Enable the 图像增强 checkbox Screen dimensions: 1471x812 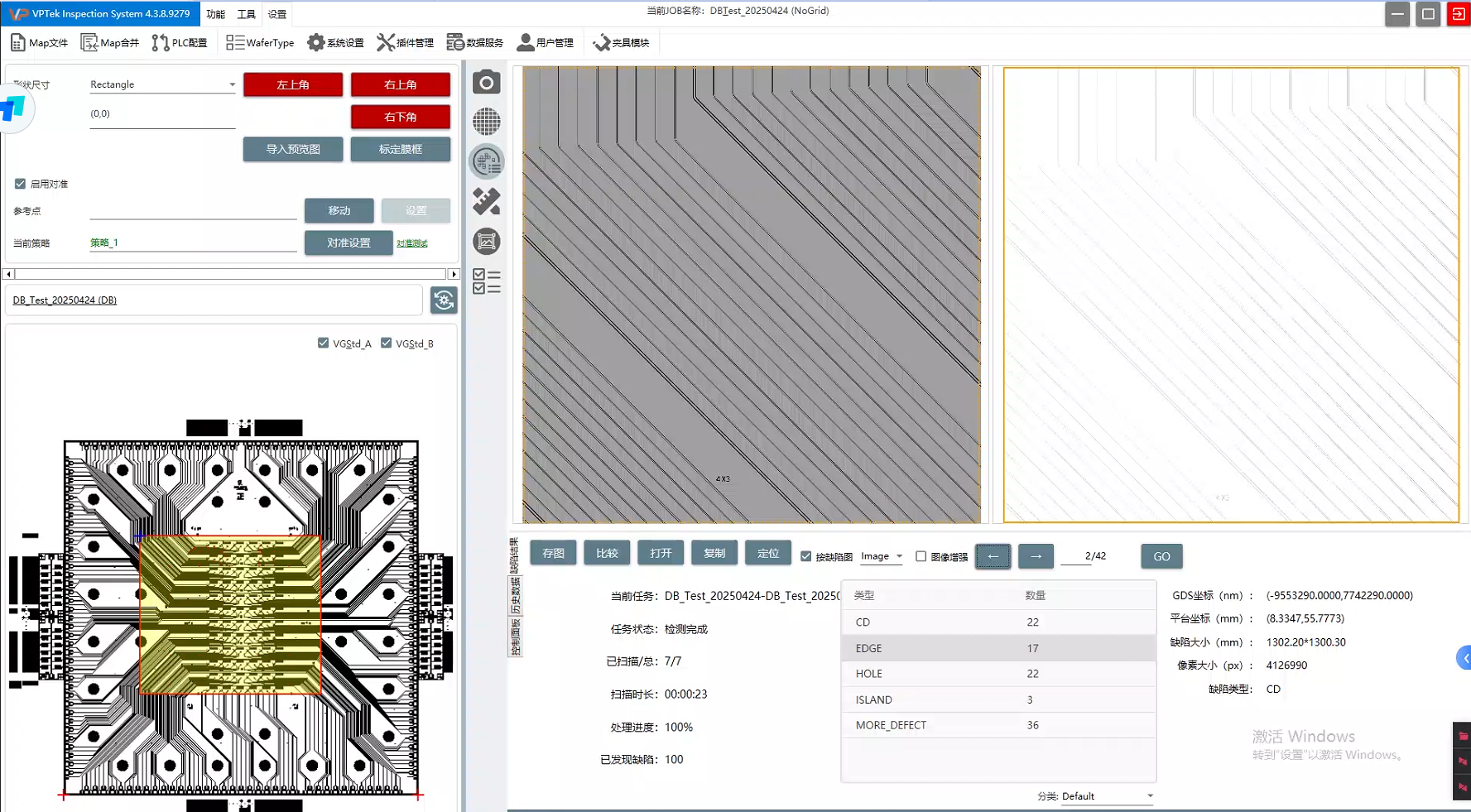[921, 556]
